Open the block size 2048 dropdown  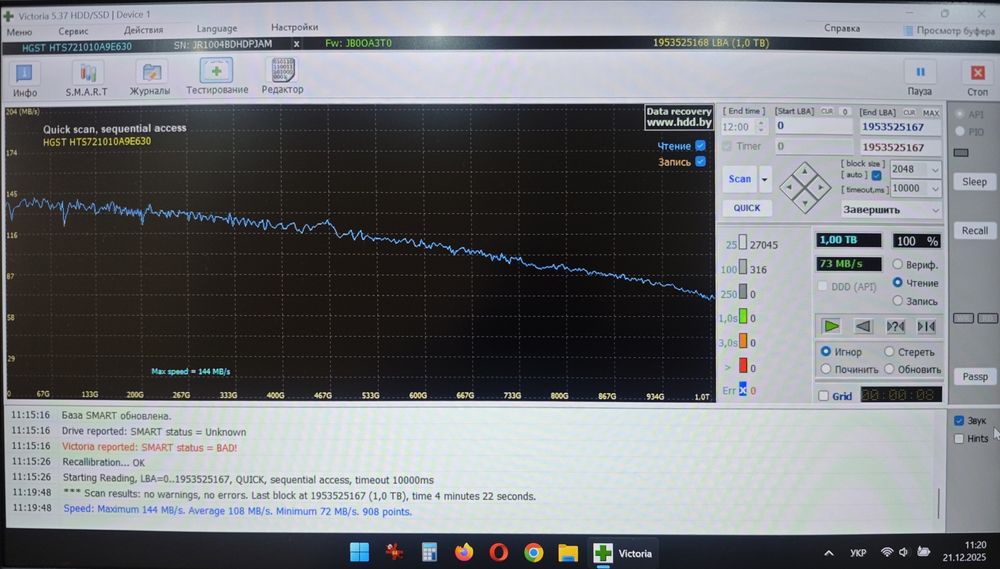point(935,169)
